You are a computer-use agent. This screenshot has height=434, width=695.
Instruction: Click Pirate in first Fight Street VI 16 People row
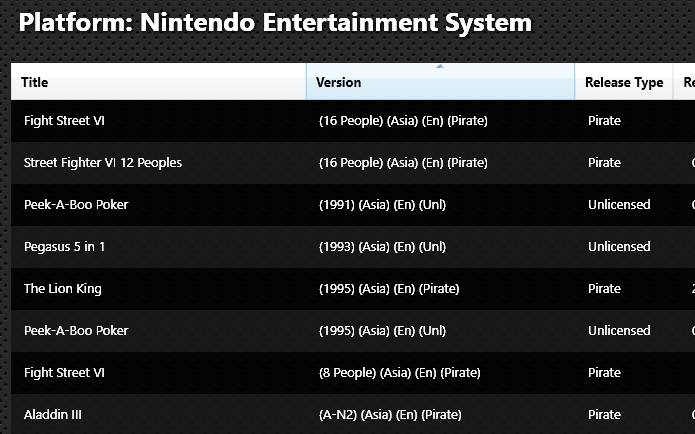[604, 121]
